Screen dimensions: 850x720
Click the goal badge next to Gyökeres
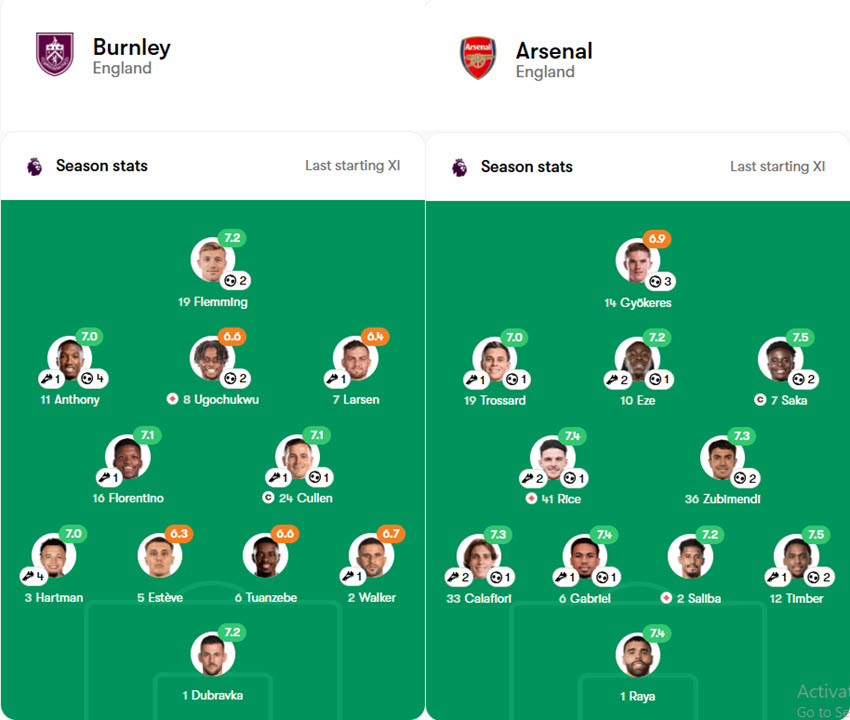click(658, 279)
